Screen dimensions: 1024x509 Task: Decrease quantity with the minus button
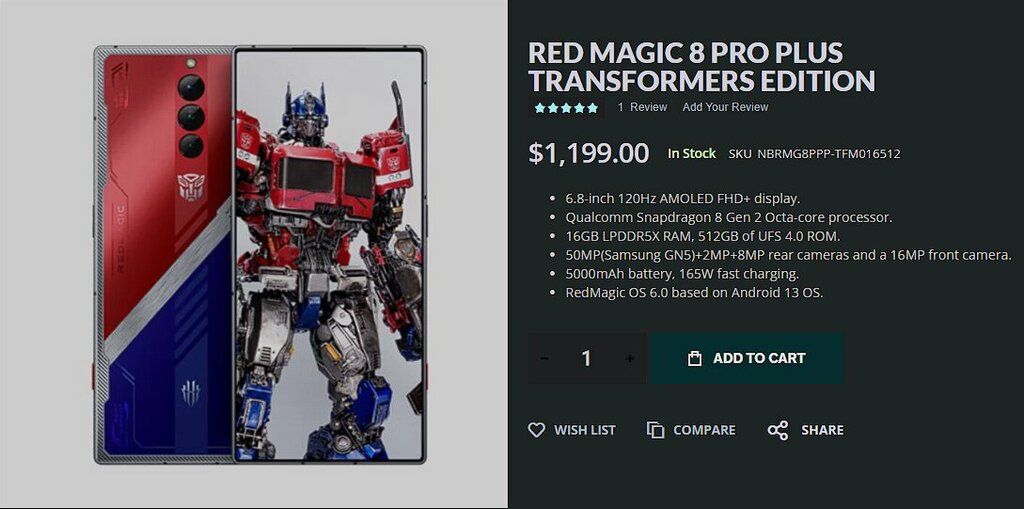[544, 358]
